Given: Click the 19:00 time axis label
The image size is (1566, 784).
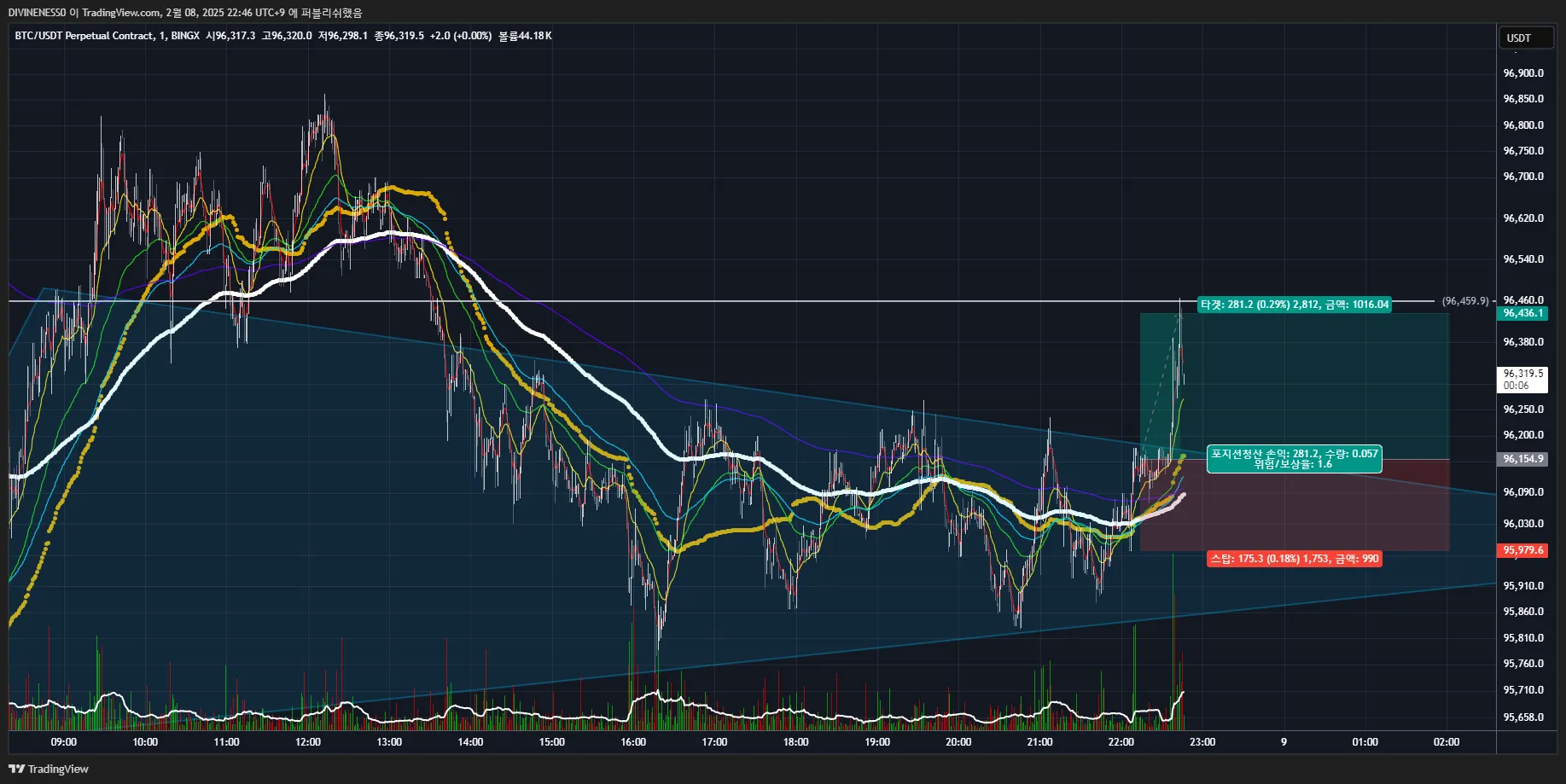Looking at the screenshot, I should [877, 742].
